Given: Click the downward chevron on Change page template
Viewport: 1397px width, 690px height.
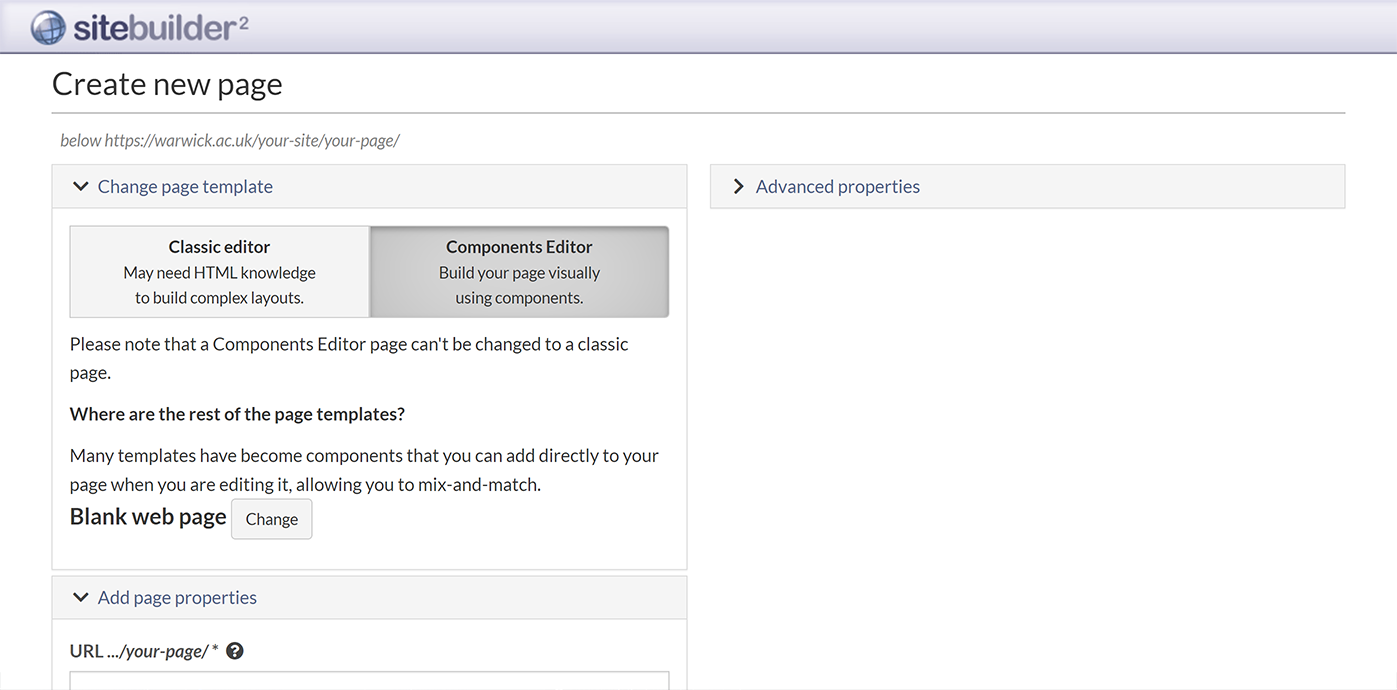Looking at the screenshot, I should click(x=80, y=186).
